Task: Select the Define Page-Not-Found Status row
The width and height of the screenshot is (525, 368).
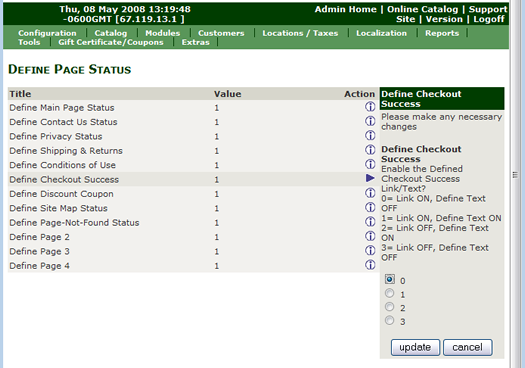Action: [193, 223]
